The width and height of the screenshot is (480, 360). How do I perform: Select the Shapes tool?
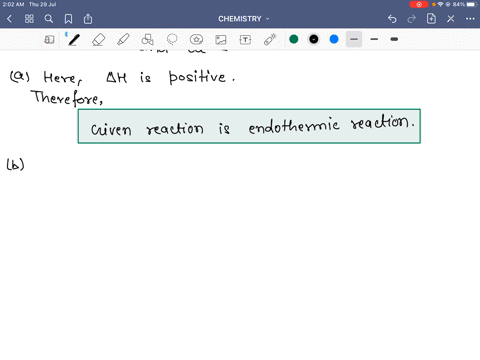tap(147, 40)
